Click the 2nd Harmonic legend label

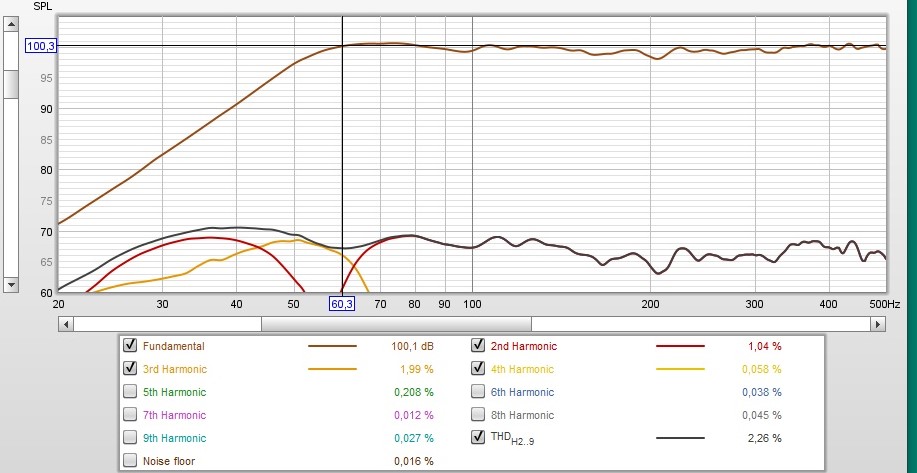[524, 346]
